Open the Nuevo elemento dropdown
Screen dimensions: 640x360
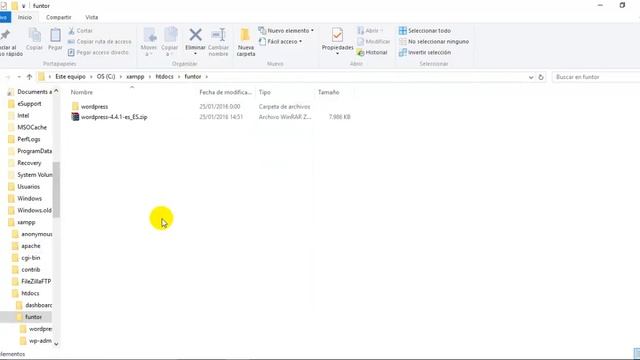pos(286,31)
